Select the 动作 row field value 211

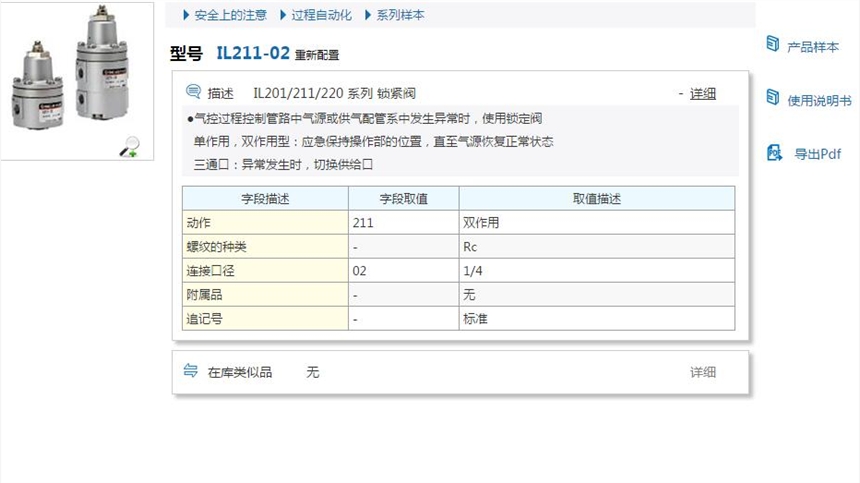tap(363, 223)
